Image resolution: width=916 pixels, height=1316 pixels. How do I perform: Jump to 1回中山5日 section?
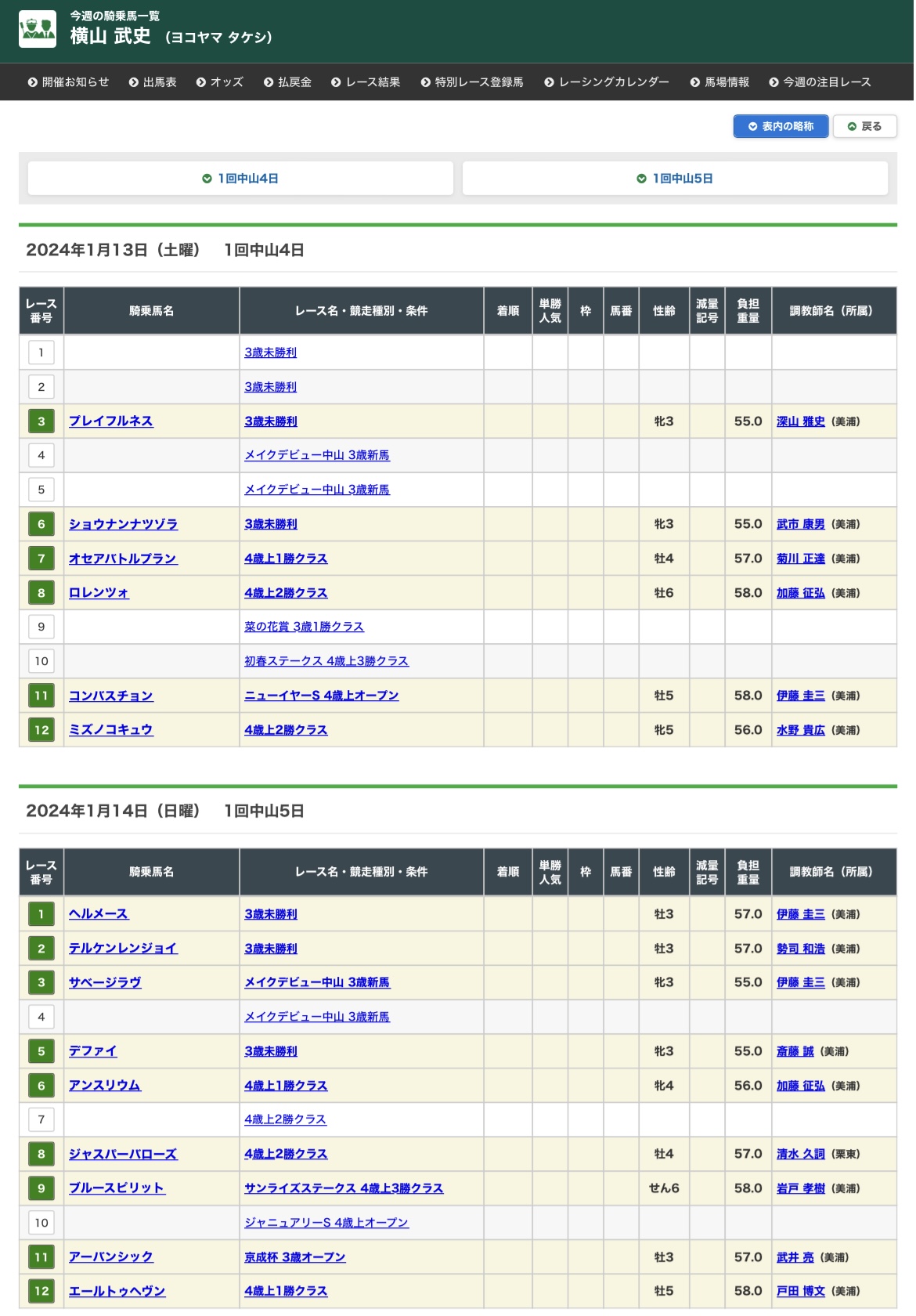click(675, 179)
